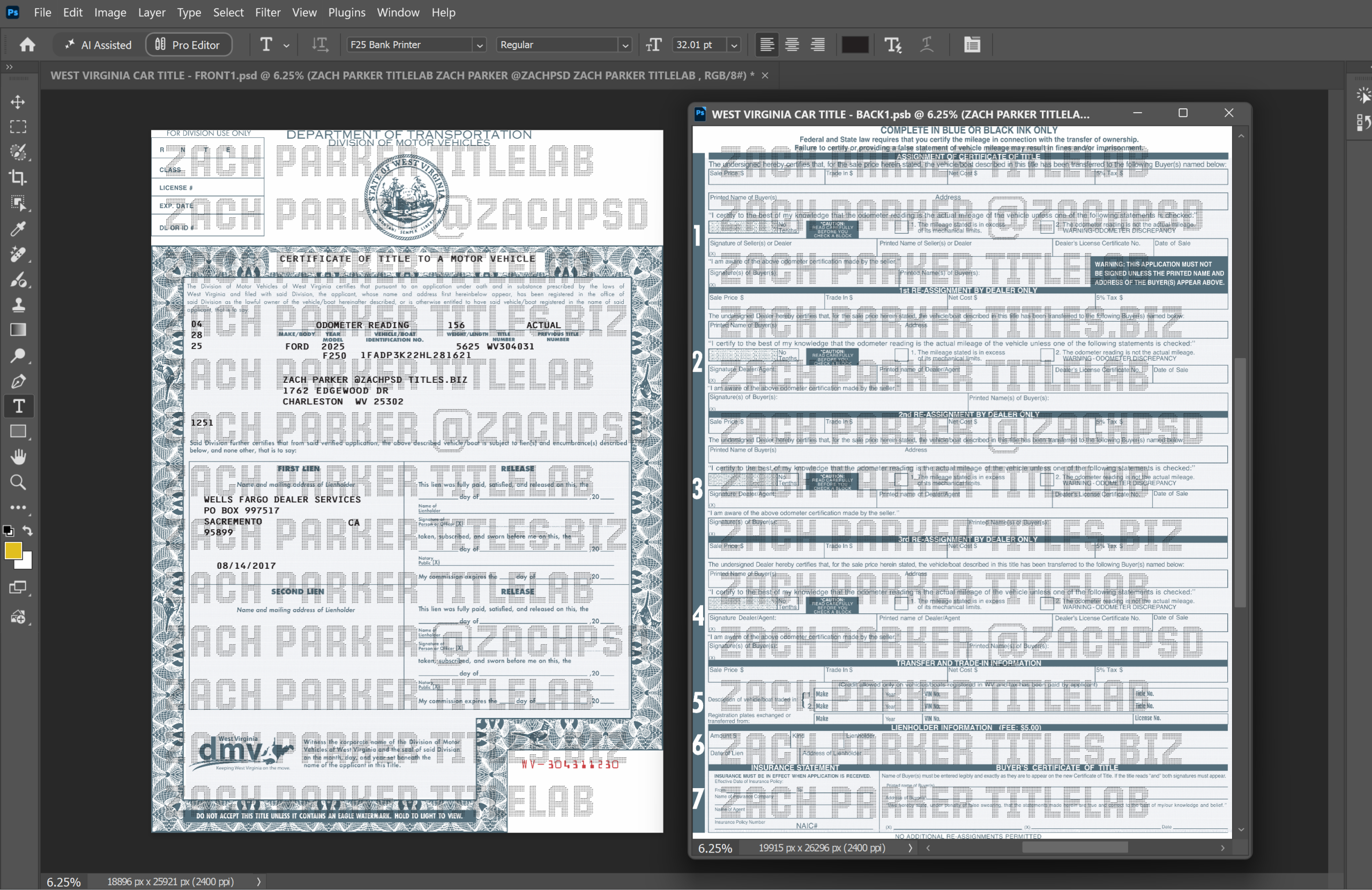This screenshot has width=1372, height=890.
Task: Select the Rectangular Marquee tool
Action: 18,127
